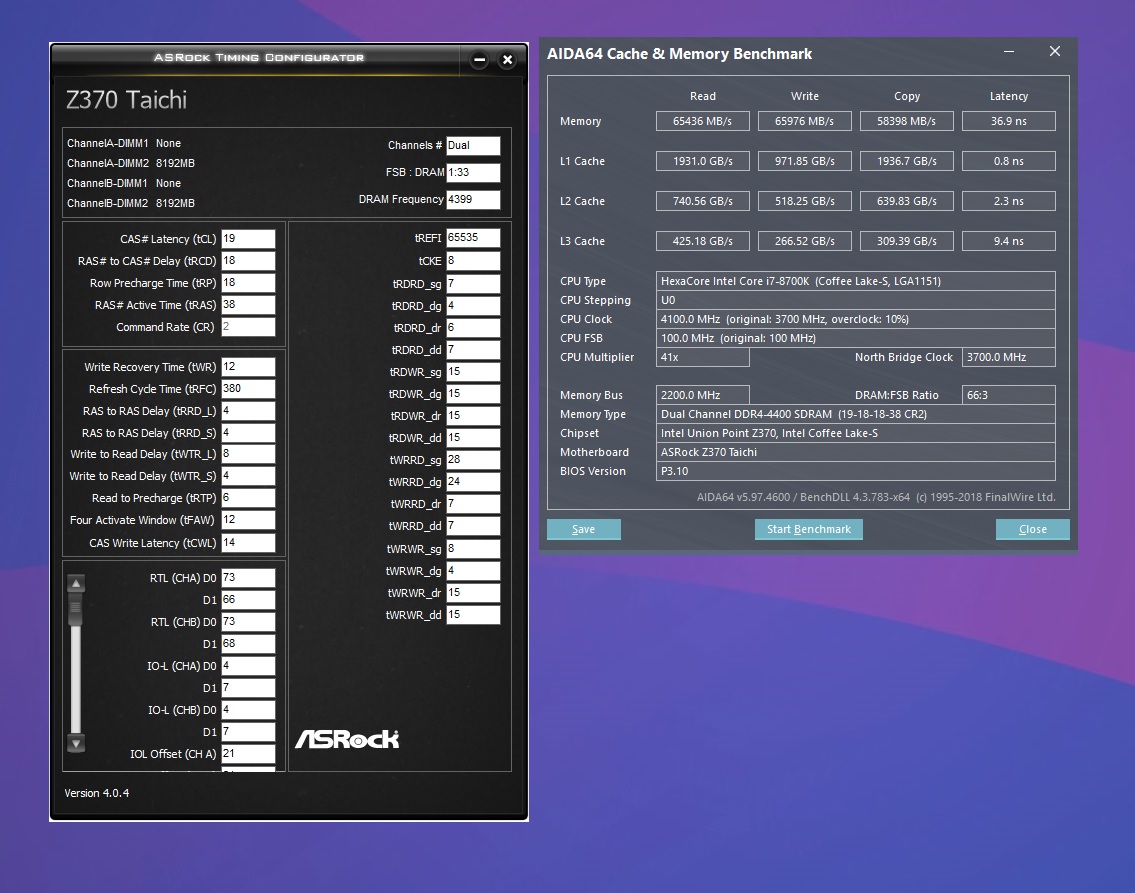Click the RTL (CHA) D0 field

[248, 577]
